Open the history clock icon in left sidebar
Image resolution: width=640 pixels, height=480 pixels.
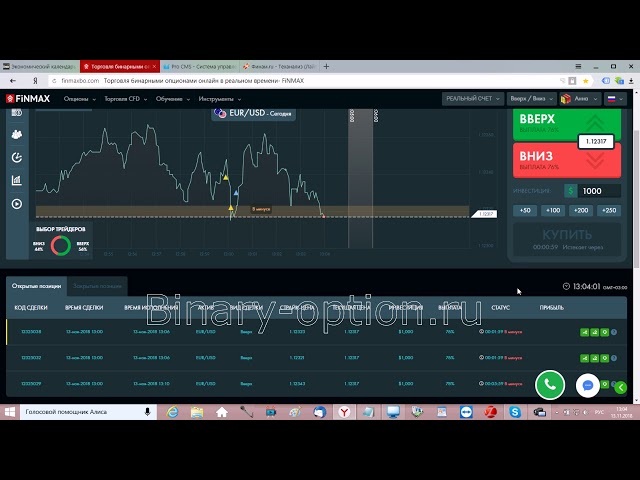(16, 157)
